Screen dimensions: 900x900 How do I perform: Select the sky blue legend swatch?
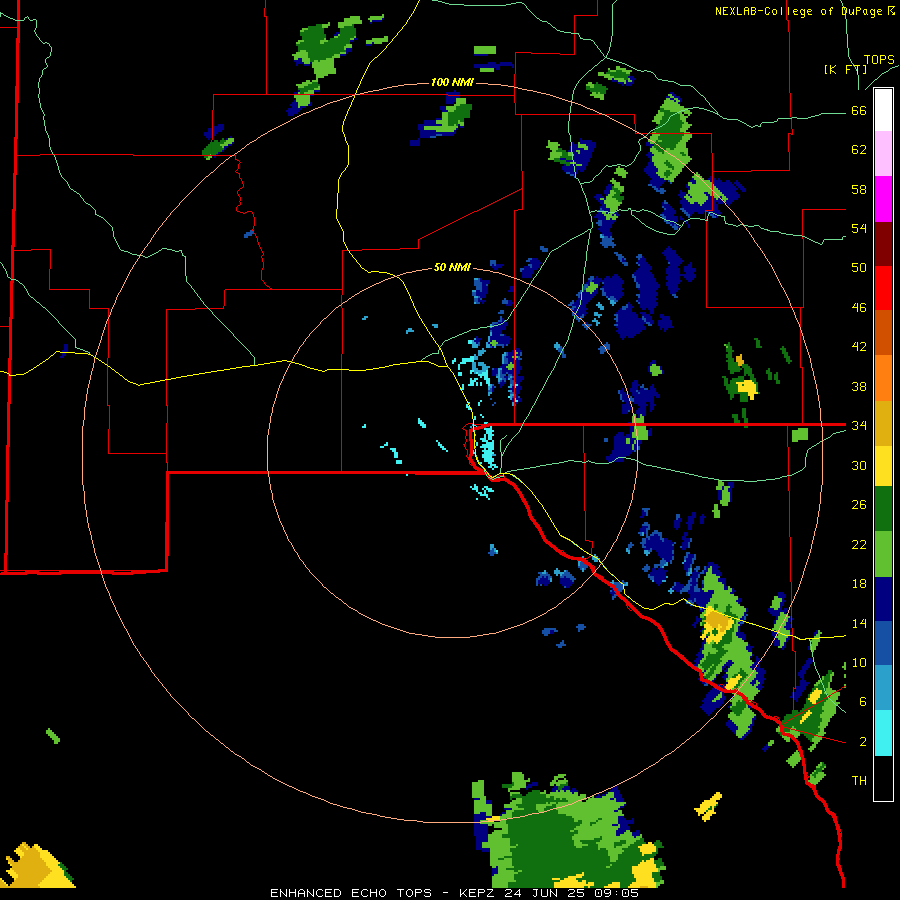(883, 688)
